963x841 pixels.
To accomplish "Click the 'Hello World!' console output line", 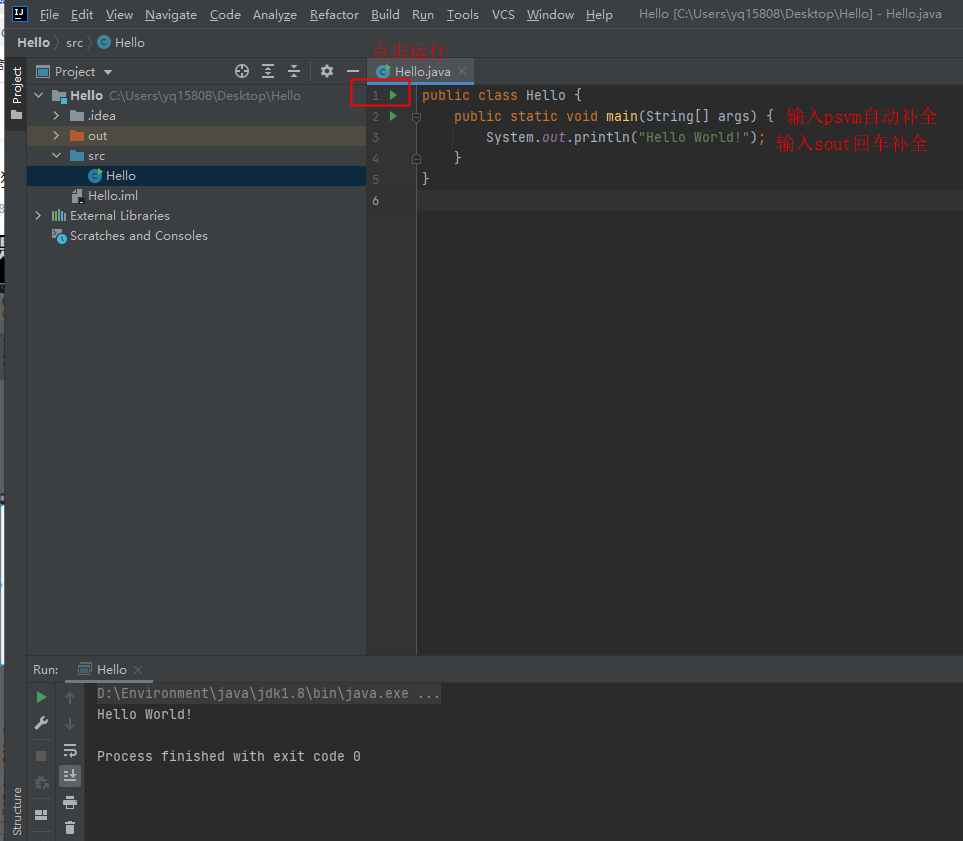I will click(144, 714).
